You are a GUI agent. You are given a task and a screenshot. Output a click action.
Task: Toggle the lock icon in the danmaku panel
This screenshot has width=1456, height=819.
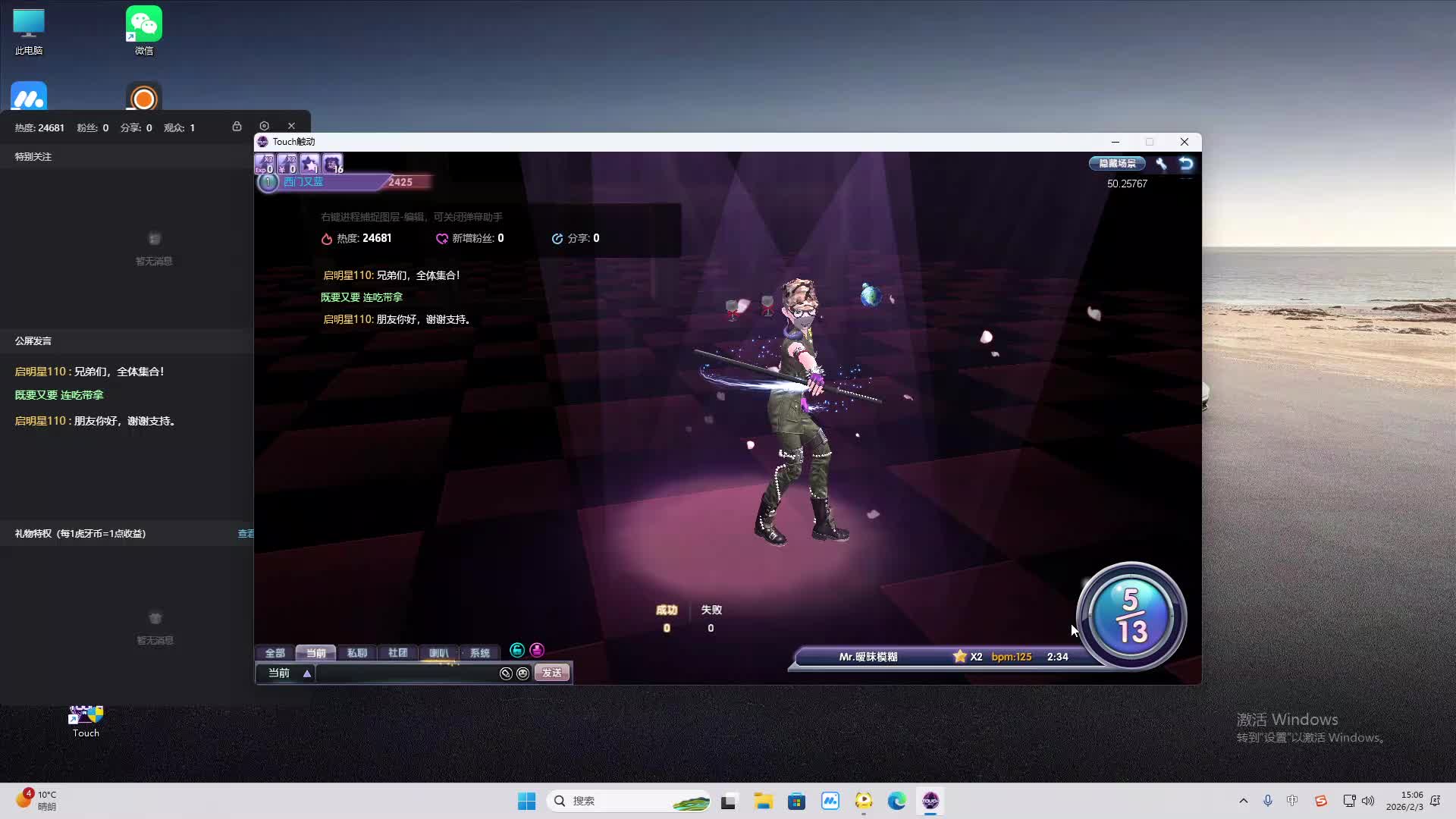pos(237,127)
